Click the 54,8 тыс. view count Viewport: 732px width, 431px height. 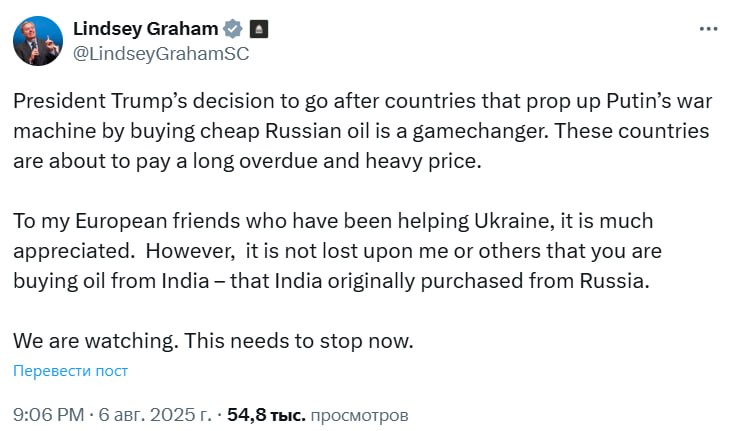pyautogui.click(x=265, y=413)
